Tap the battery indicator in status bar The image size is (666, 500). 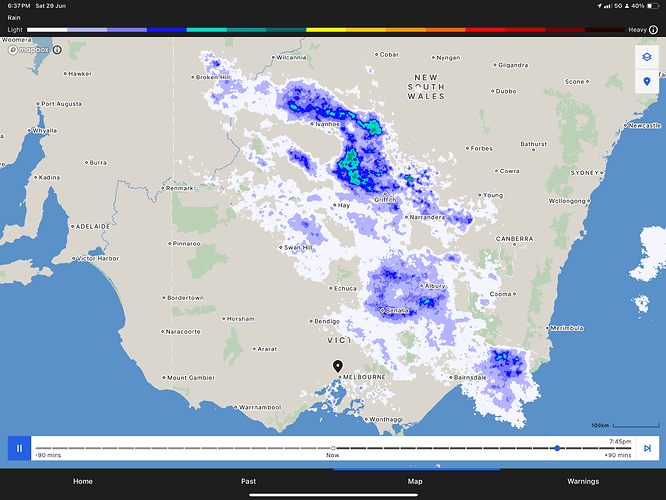652,6
